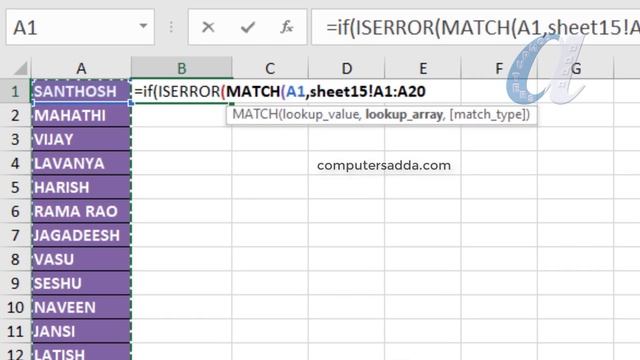Screen dimensions: 640x360
Task: Click cell containing JAGADEESH
Action: 81,236
